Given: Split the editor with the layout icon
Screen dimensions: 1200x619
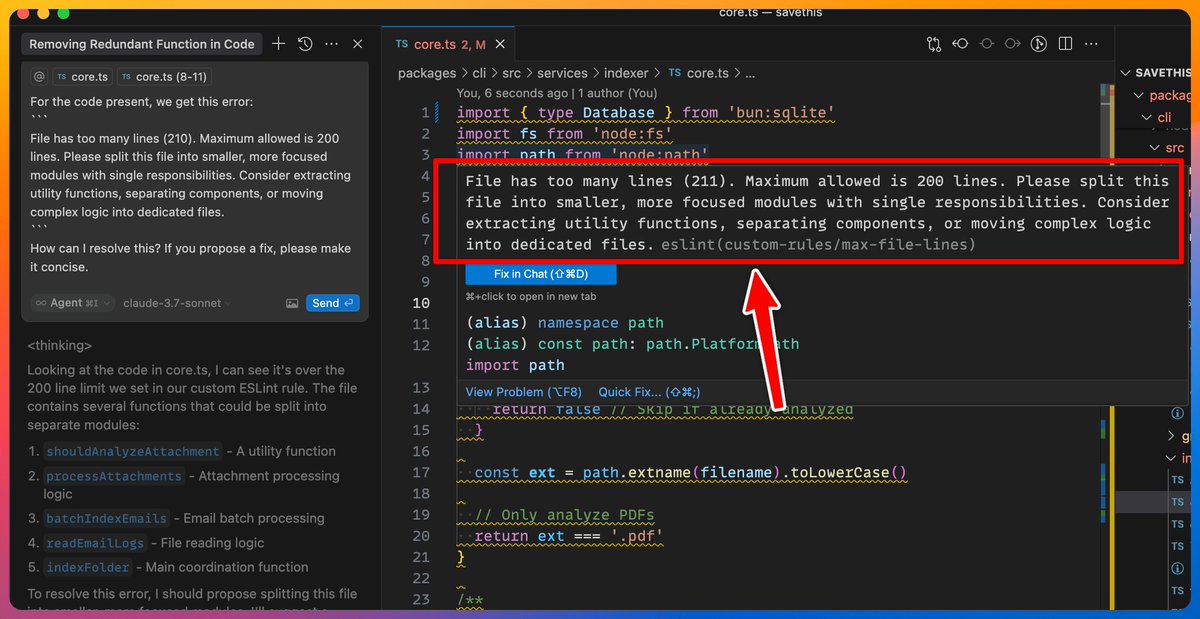Looking at the screenshot, I should tap(1066, 44).
